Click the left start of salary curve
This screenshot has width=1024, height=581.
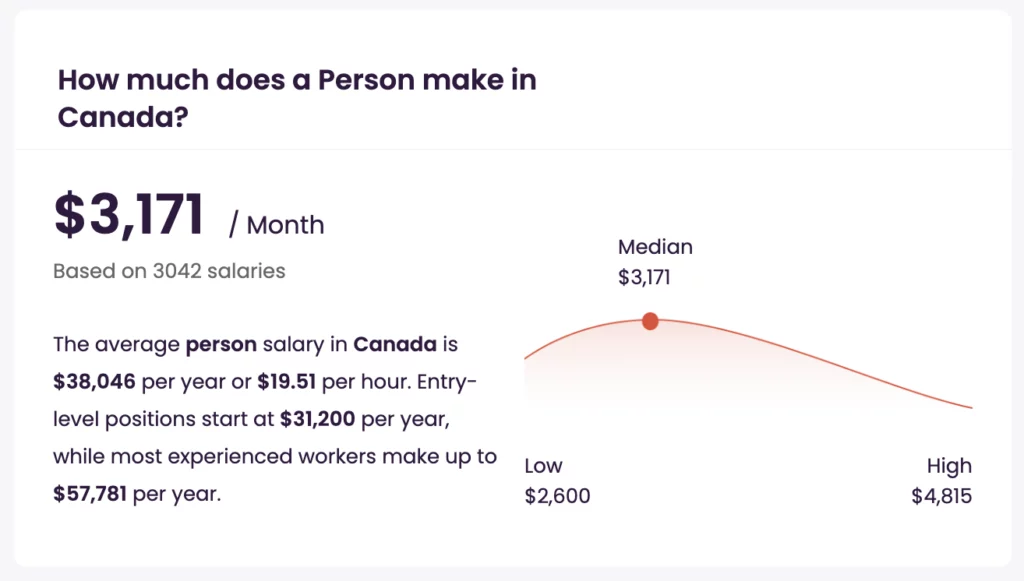point(526,357)
